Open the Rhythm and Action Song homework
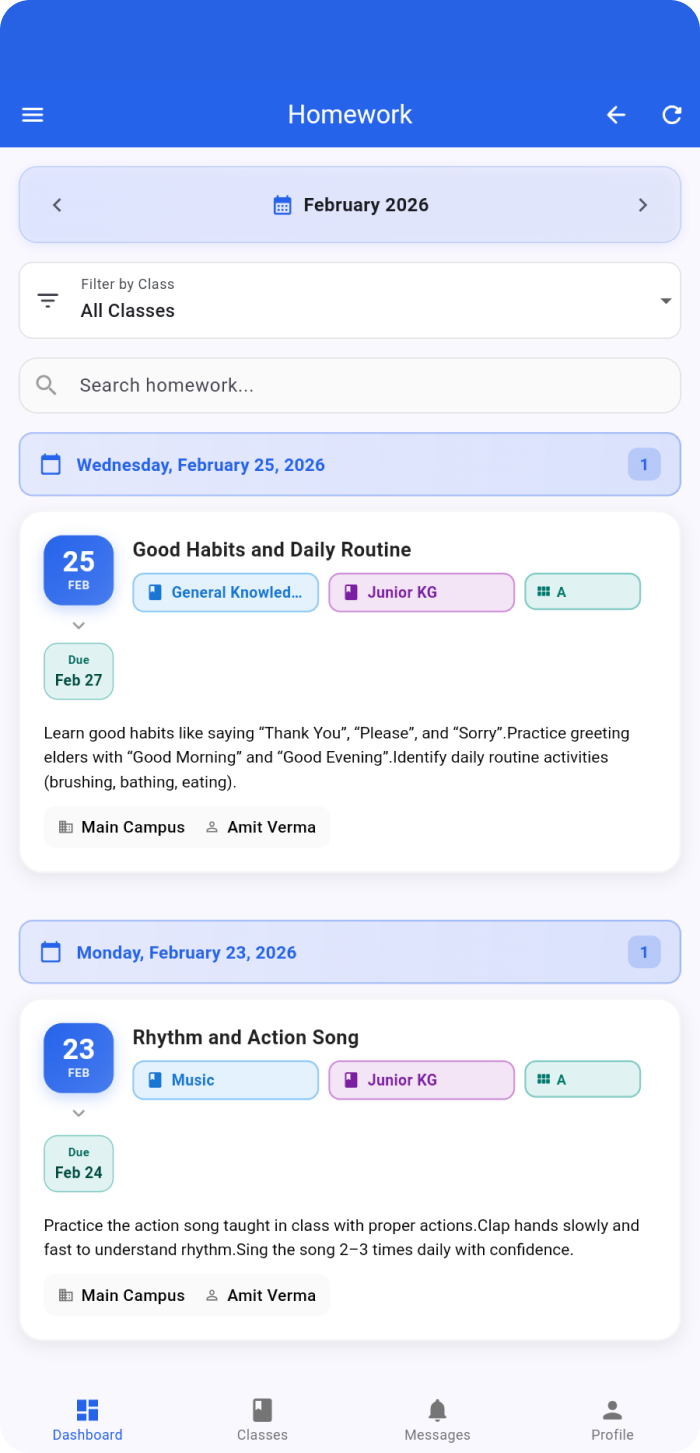The height and width of the screenshot is (1453, 700). coord(246,1038)
